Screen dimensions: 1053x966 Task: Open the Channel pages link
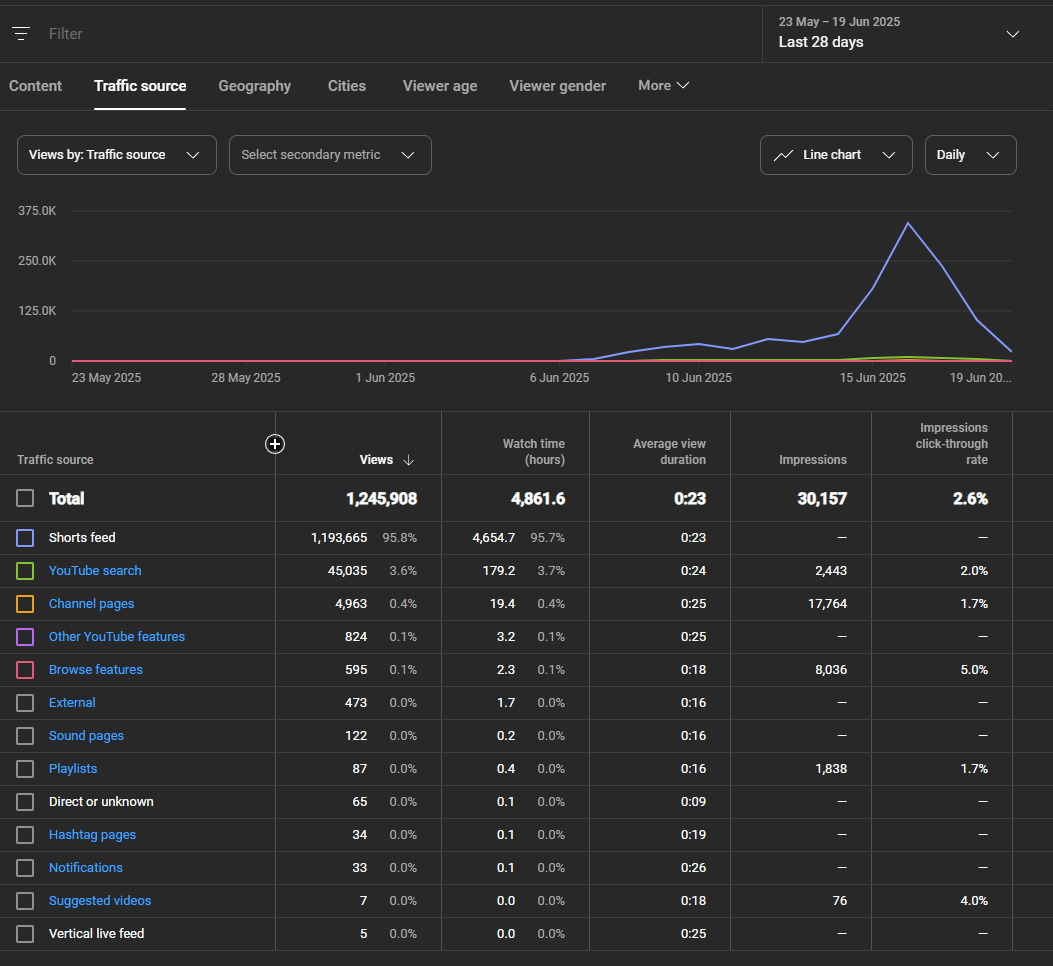pos(91,604)
